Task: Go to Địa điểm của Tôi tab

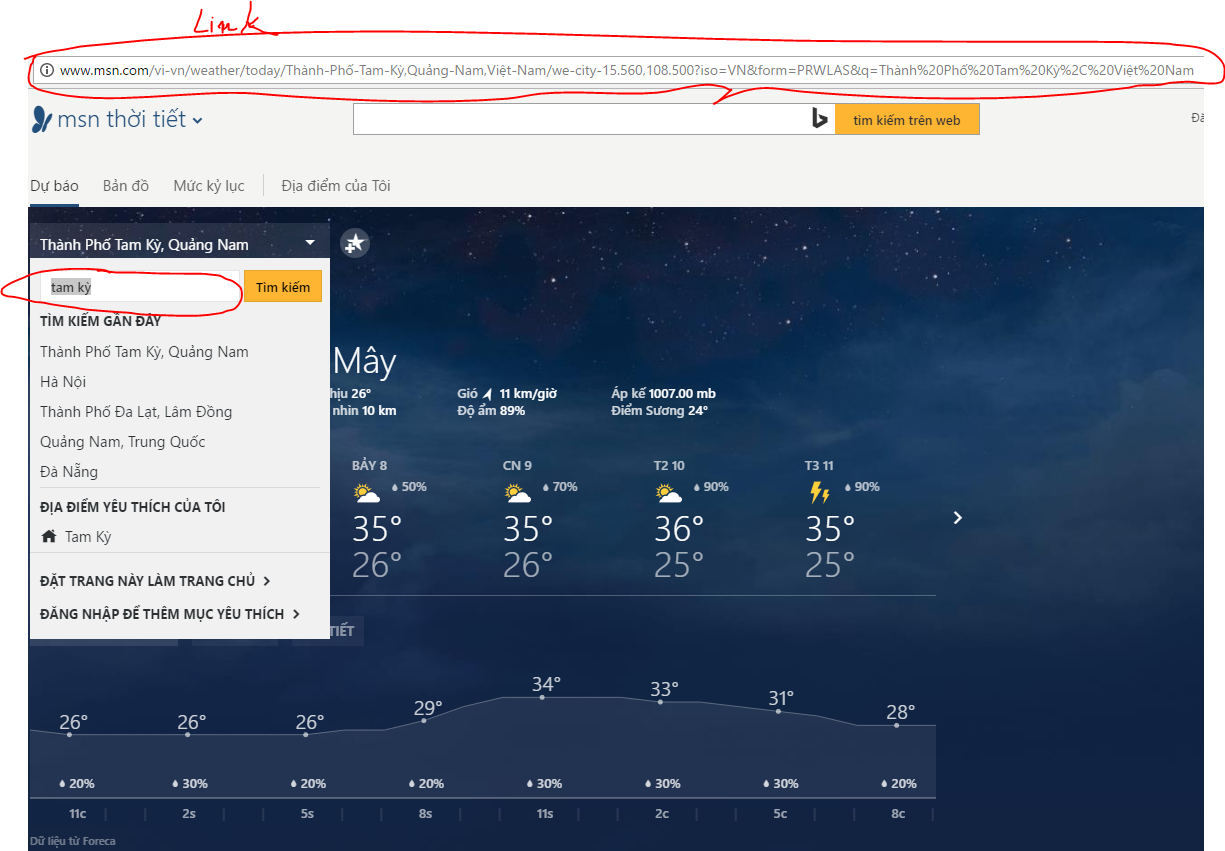Action: (x=336, y=186)
